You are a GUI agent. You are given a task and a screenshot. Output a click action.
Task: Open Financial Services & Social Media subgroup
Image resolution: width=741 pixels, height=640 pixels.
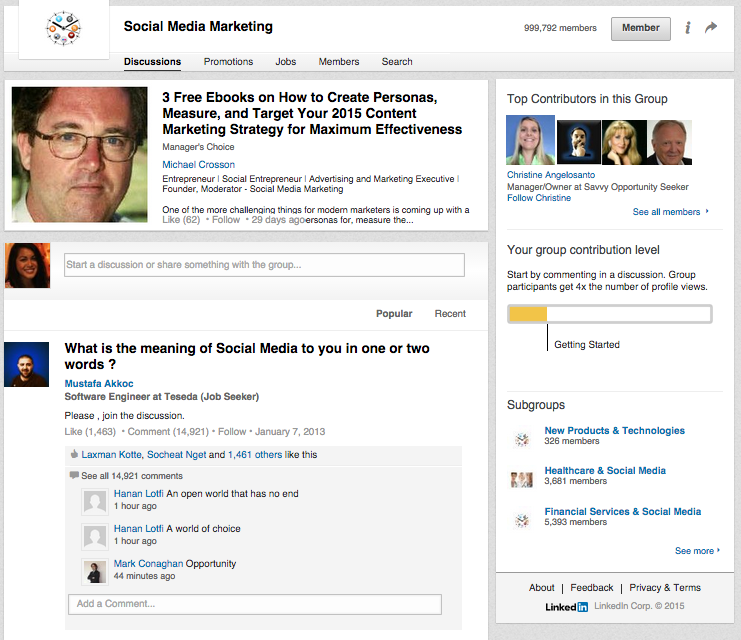click(x=622, y=511)
